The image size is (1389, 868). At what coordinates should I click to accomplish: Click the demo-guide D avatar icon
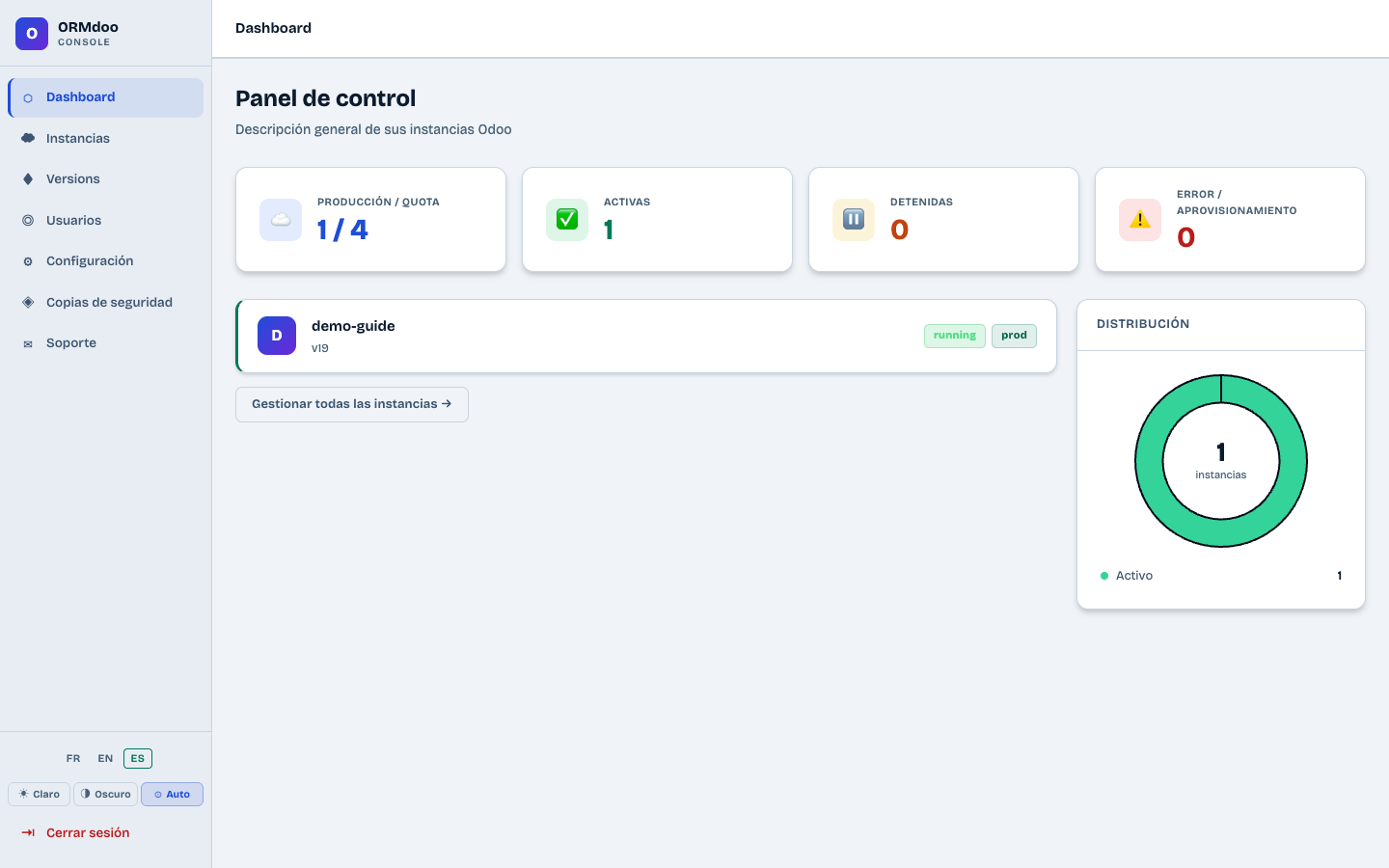[x=277, y=336]
